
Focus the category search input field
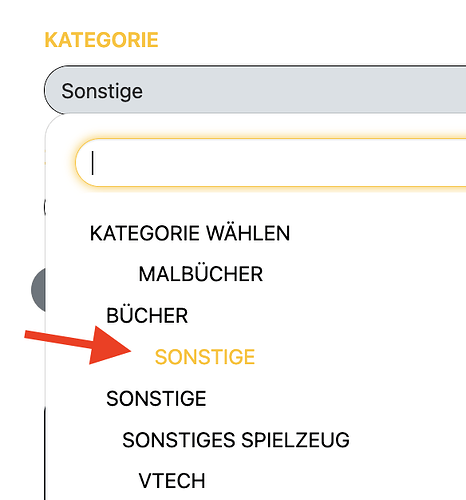point(271,163)
